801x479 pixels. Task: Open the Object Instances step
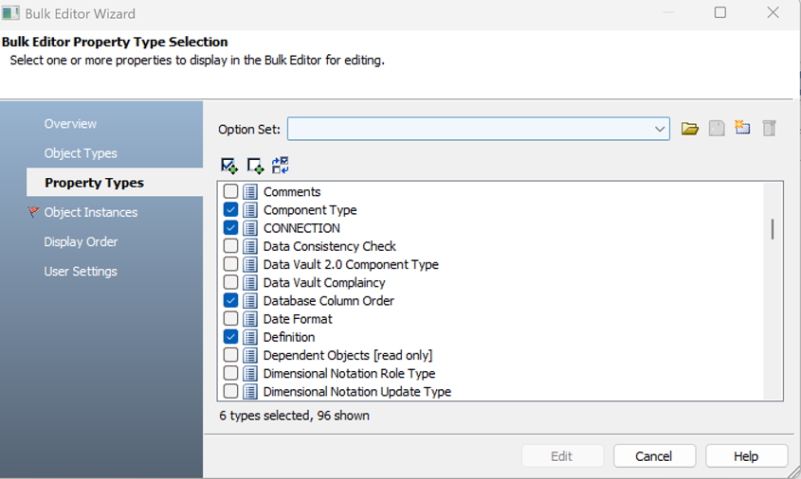[90, 212]
